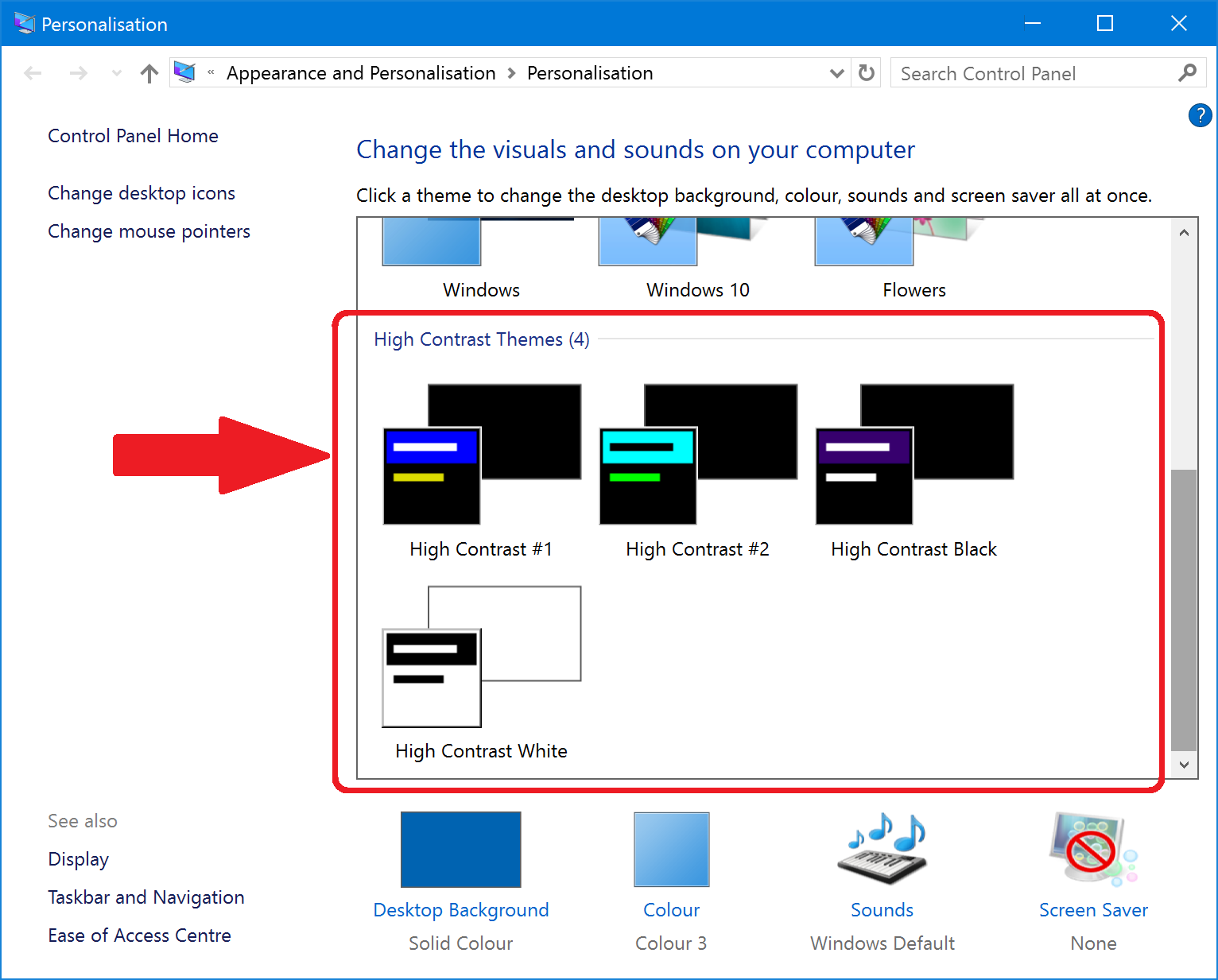Open the Colour 3 accent colour settings
Viewport: 1218px width, 980px height.
pyautogui.click(x=671, y=850)
